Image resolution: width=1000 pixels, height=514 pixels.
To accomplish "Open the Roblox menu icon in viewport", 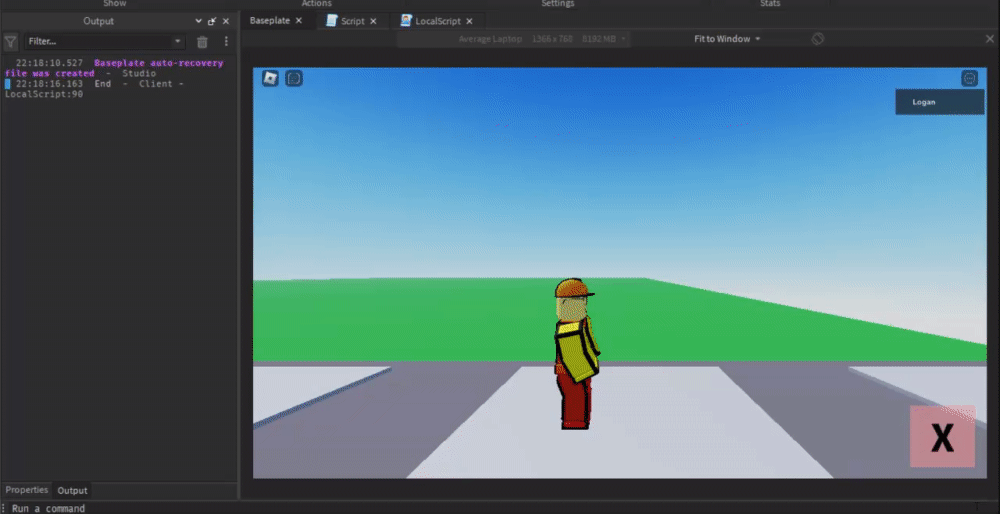I will [270, 78].
